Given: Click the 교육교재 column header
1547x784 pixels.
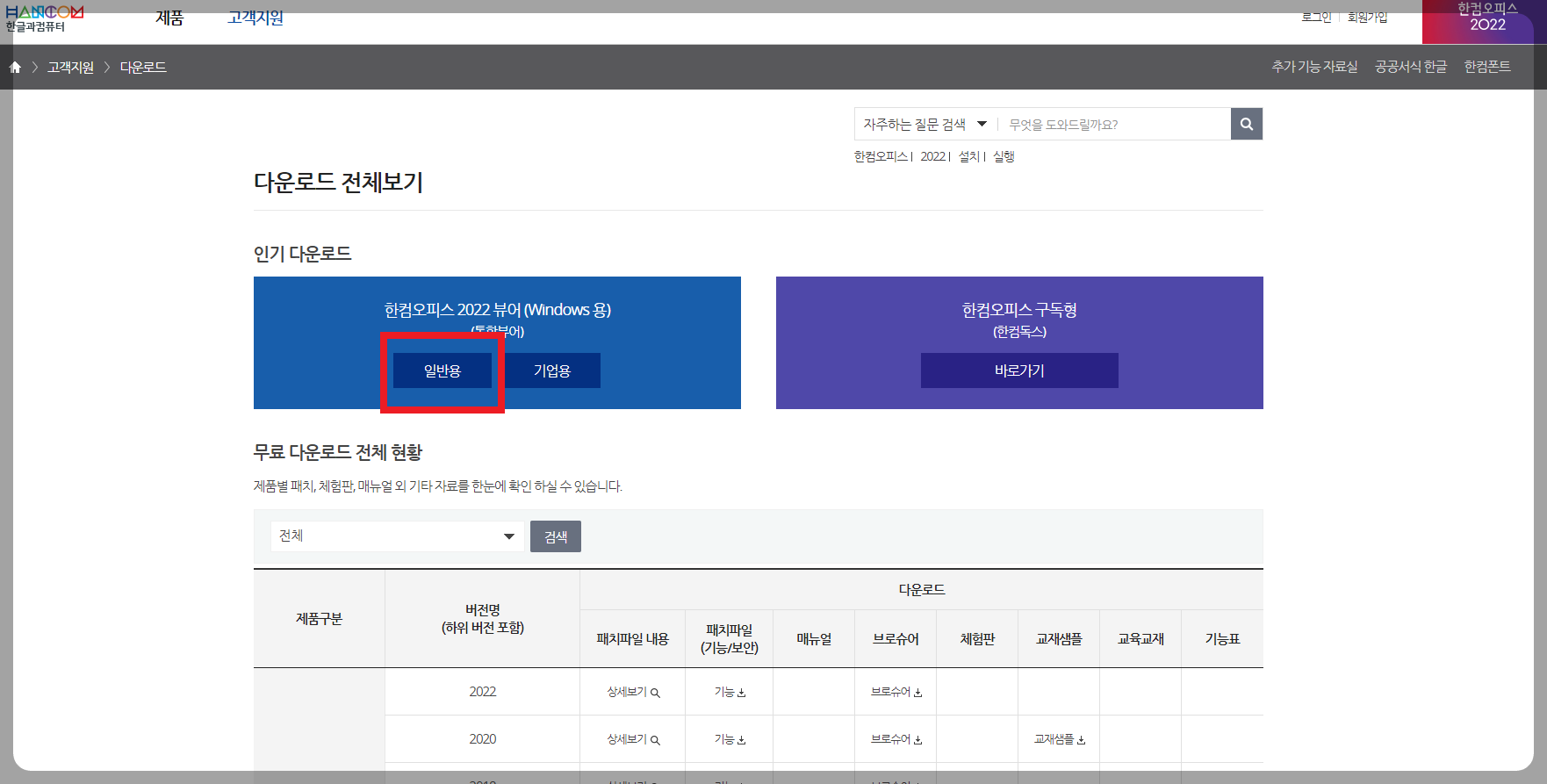Looking at the screenshot, I should 1140,639.
